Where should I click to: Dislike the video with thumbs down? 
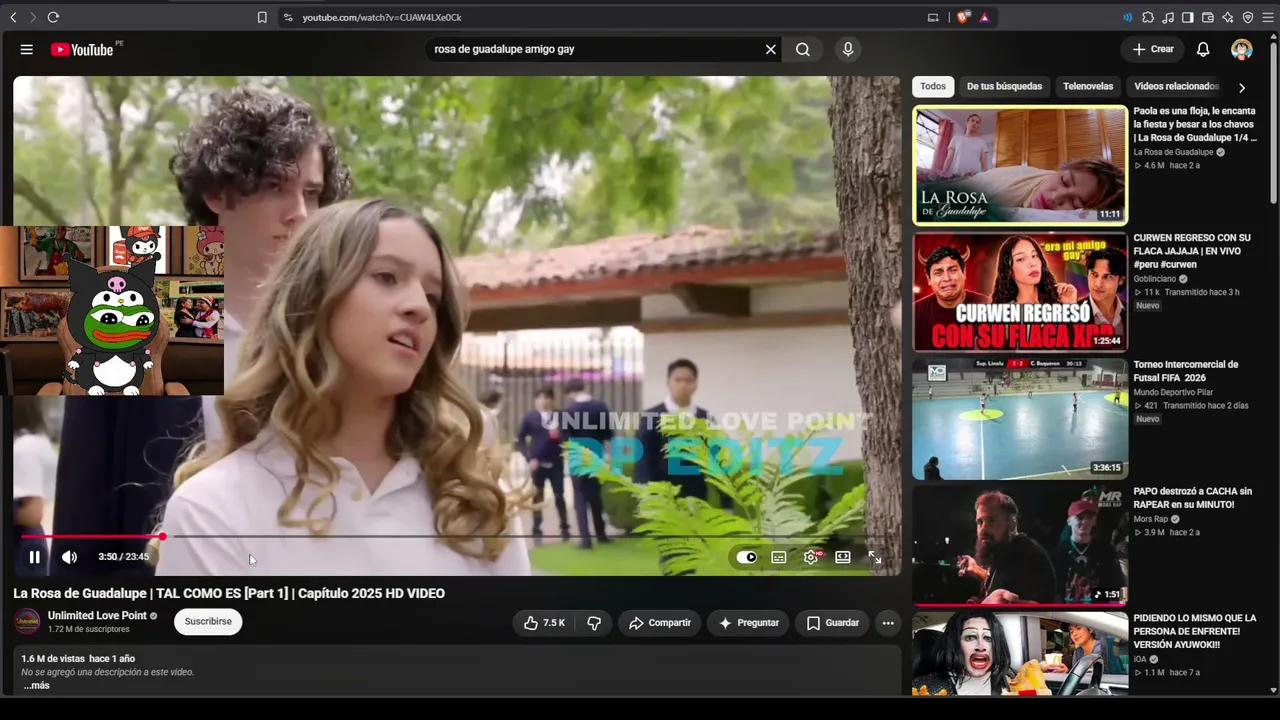click(594, 623)
